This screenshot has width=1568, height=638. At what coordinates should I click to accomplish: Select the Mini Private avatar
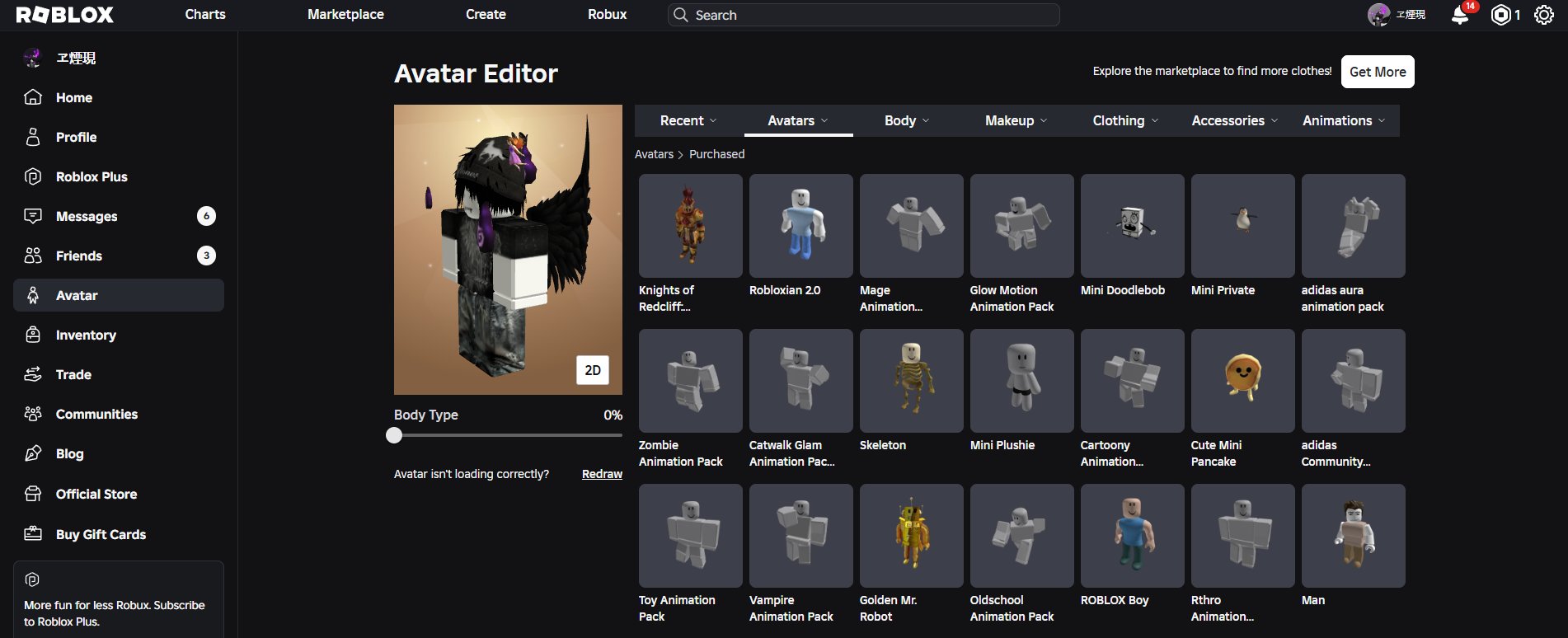coord(1243,226)
